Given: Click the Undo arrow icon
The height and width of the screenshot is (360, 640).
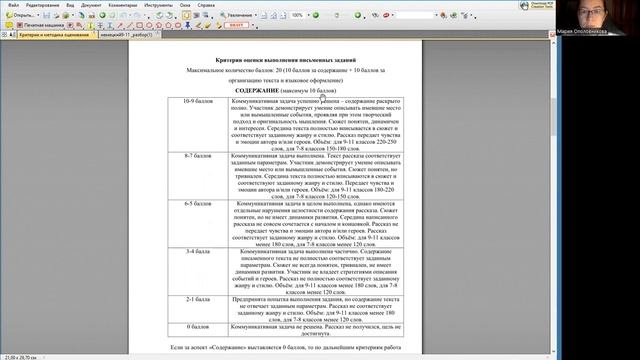Looking at the screenshot, I should tap(124, 15).
